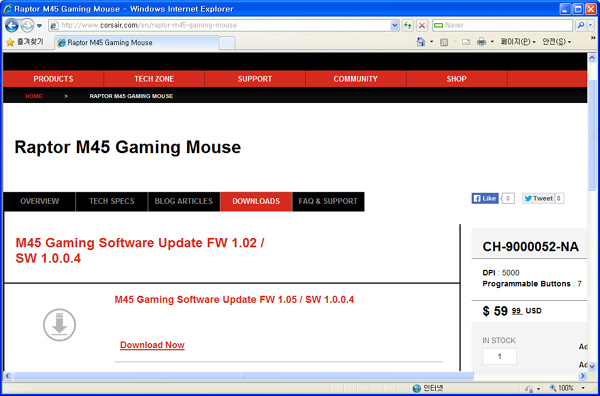Click the CH-9000052-NA part number text
This screenshot has width=600, height=396.
tap(530, 247)
